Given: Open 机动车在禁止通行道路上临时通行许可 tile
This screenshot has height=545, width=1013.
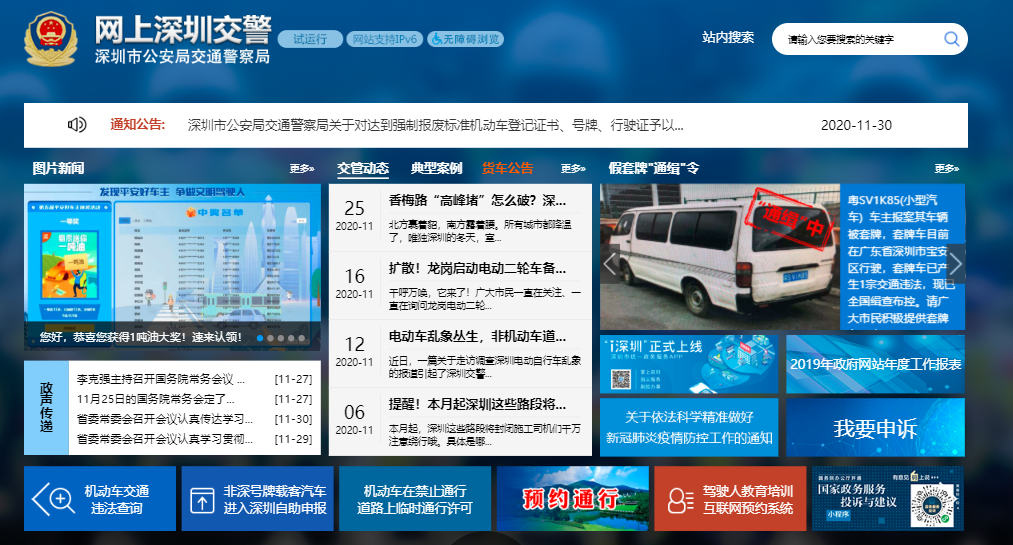Looking at the screenshot, I should [x=415, y=499].
